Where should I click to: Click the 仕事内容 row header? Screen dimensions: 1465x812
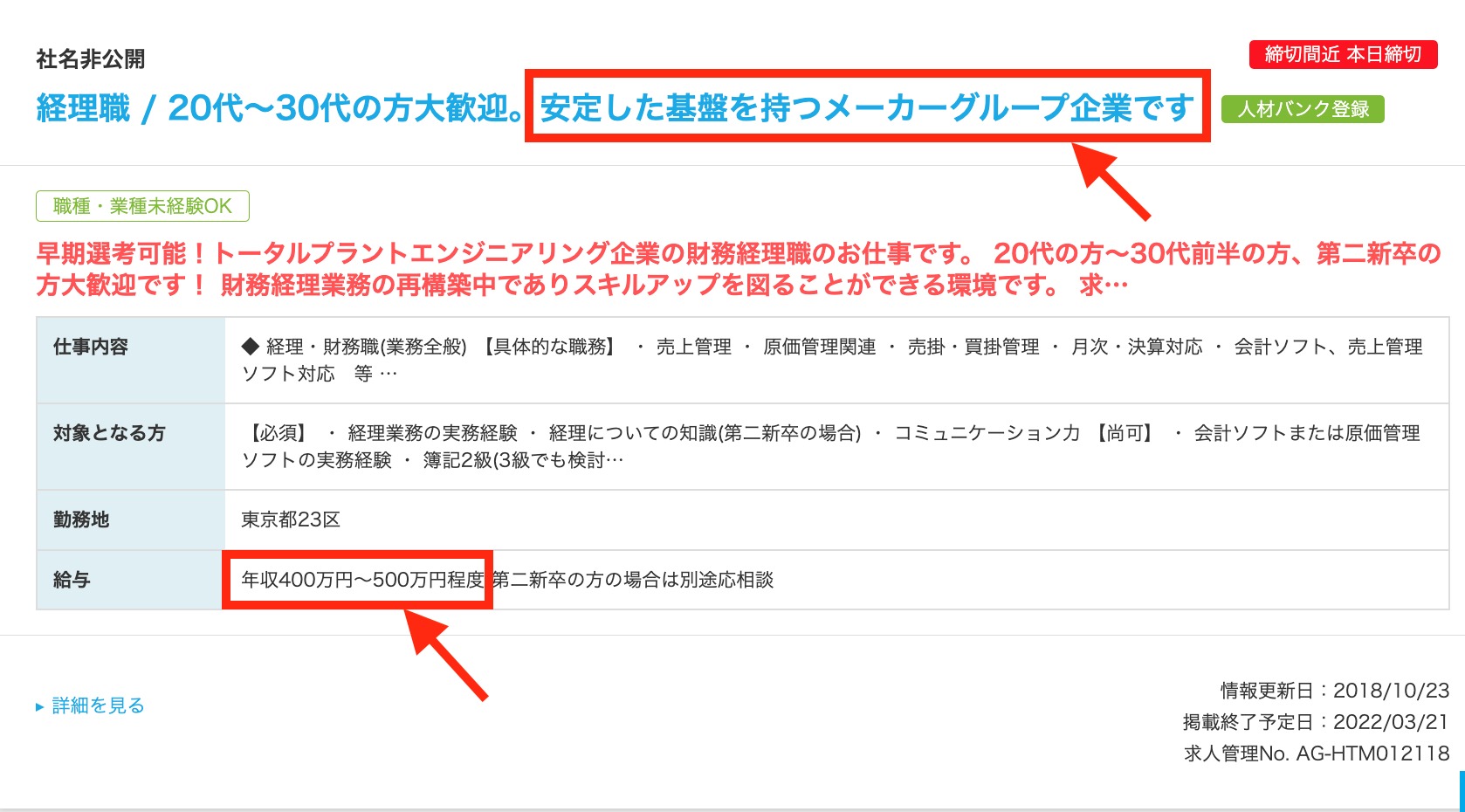coord(91,347)
